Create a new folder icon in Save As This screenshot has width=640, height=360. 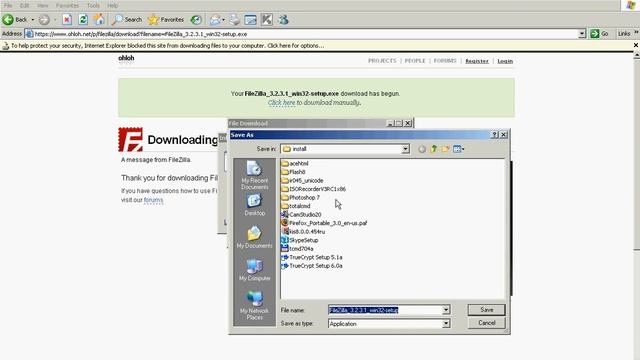coord(445,149)
